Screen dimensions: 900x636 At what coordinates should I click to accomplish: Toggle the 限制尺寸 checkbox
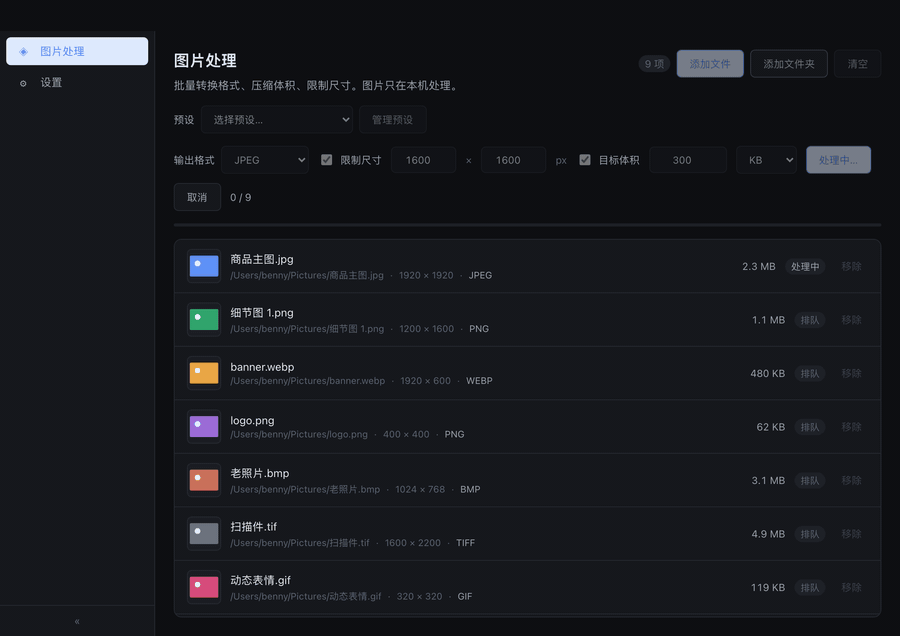point(327,160)
